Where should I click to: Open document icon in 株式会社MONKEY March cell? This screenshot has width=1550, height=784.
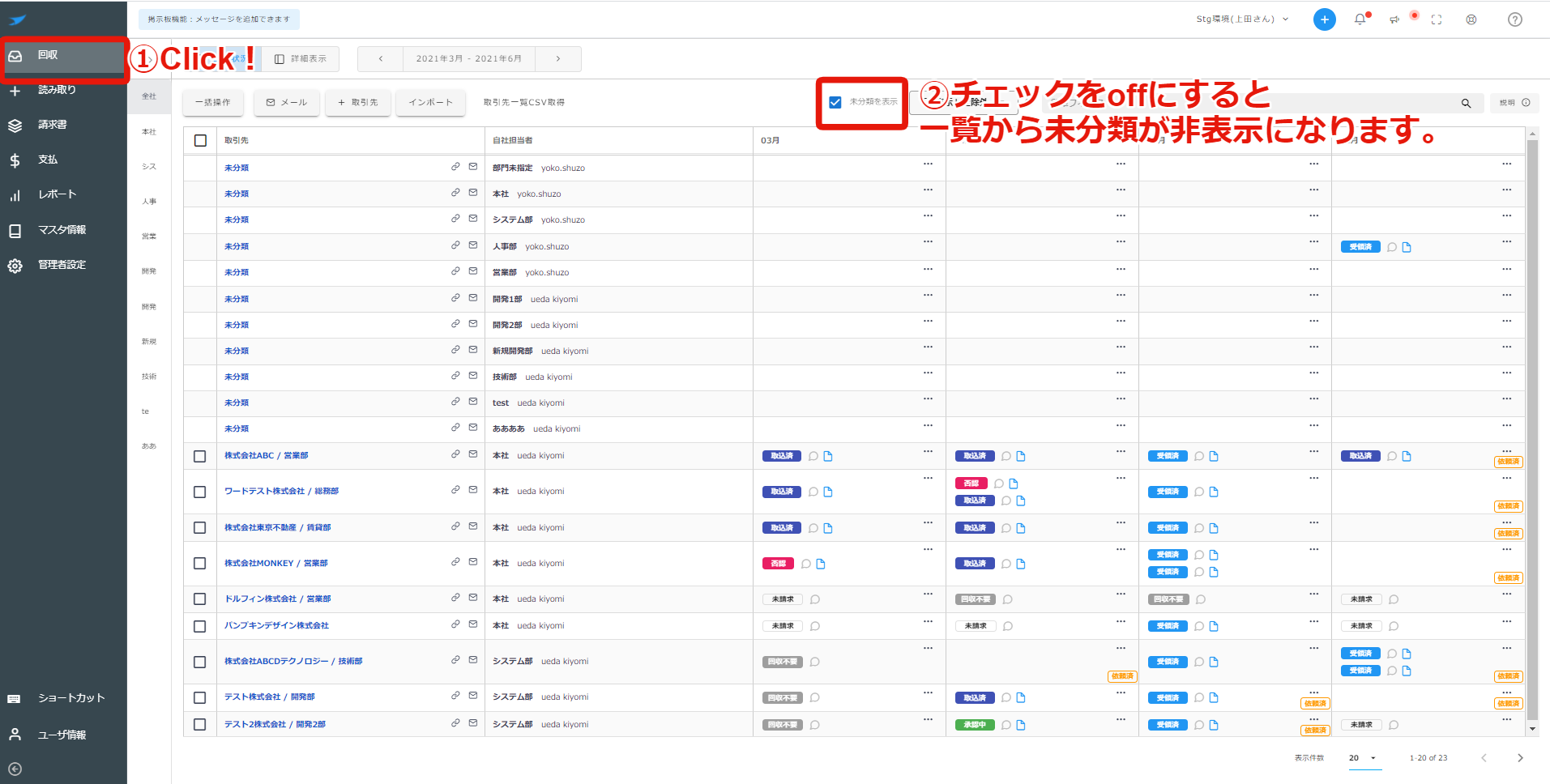pos(821,565)
